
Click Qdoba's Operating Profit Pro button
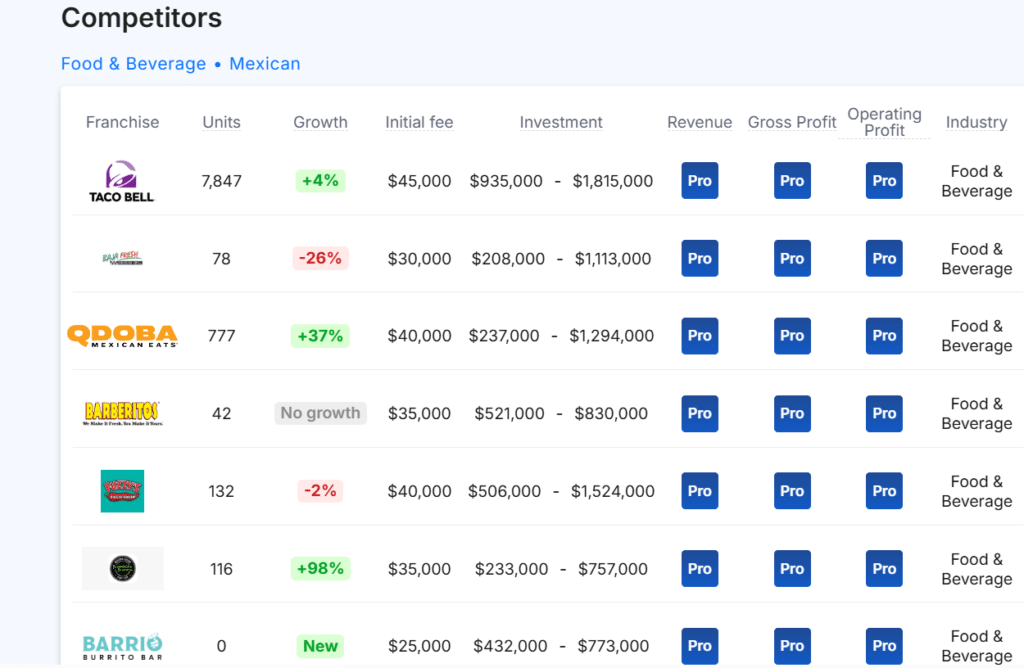(884, 336)
